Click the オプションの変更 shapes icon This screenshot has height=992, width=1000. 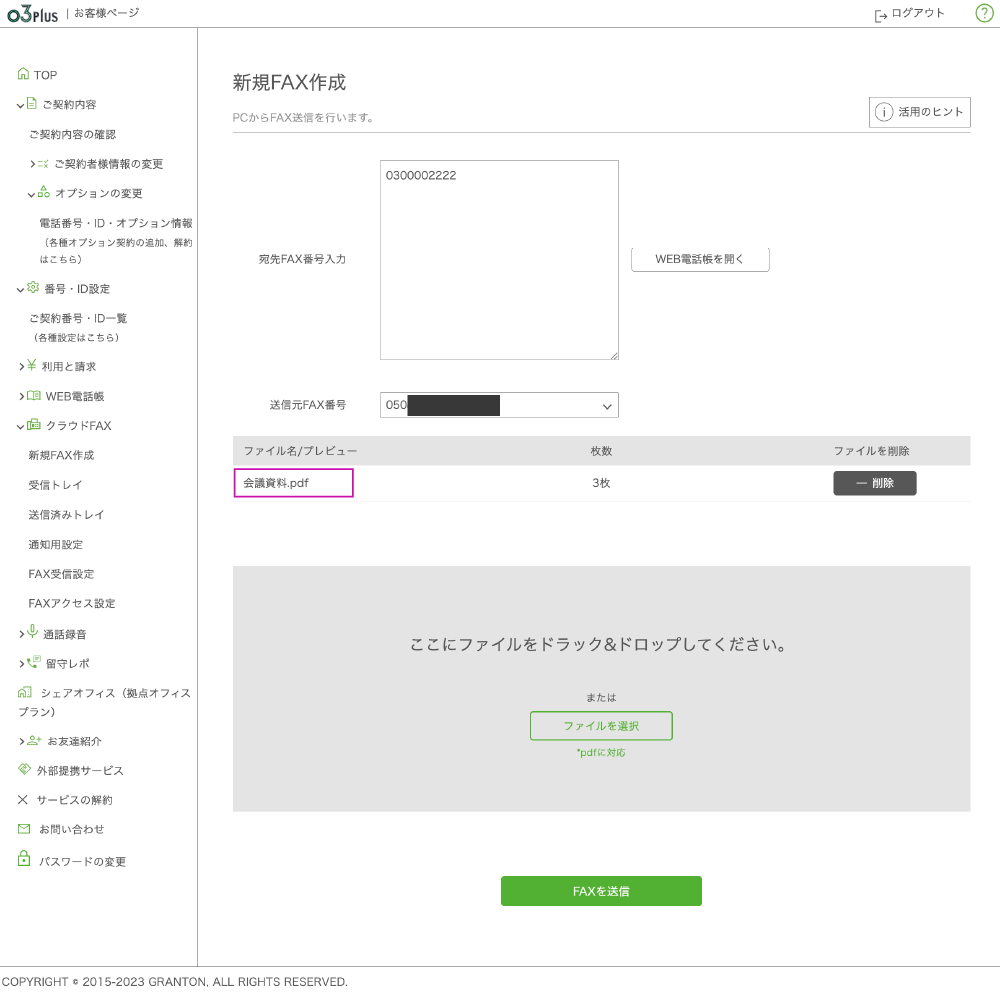tap(44, 191)
